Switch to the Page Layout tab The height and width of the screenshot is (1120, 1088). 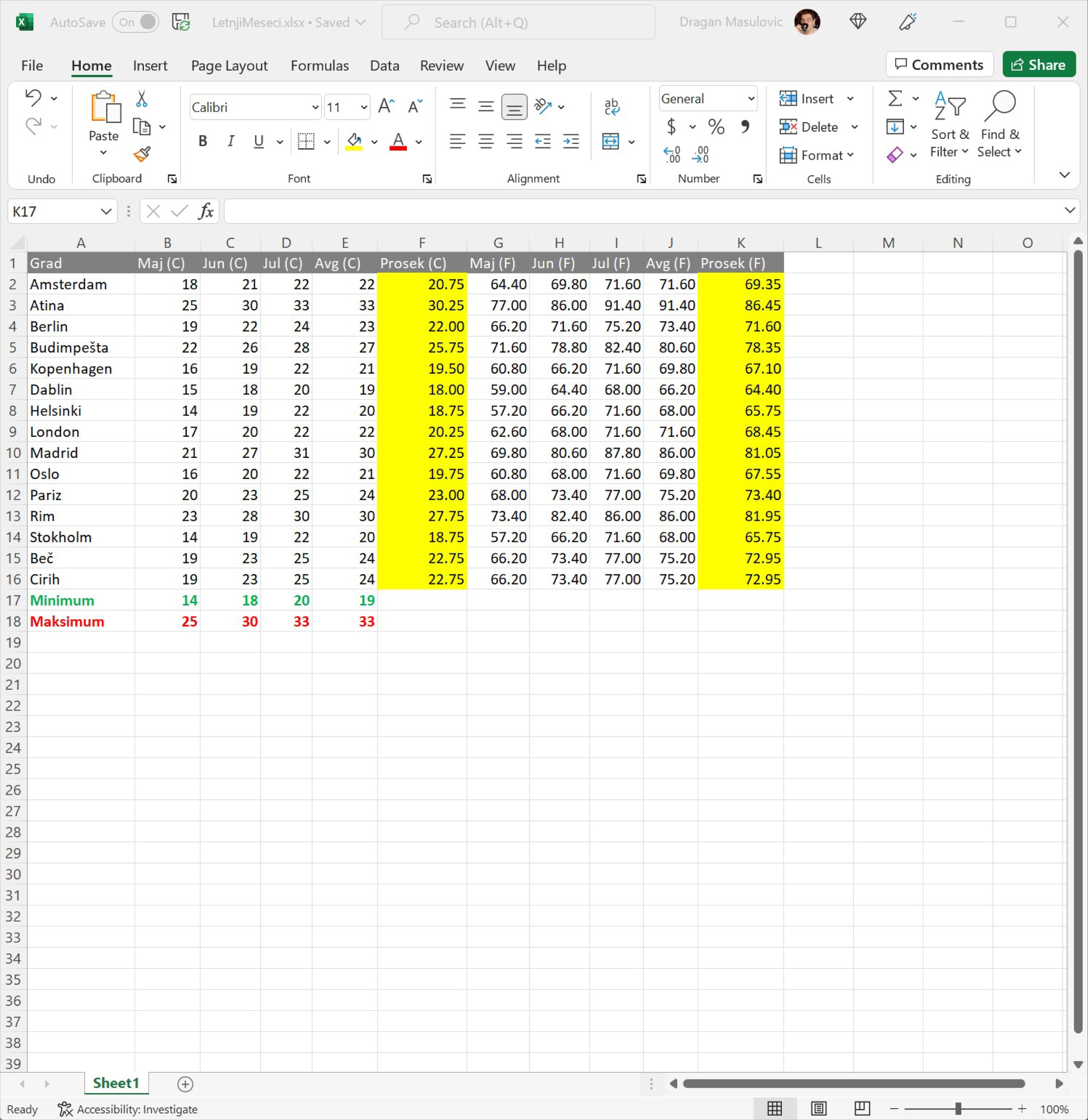coord(229,66)
